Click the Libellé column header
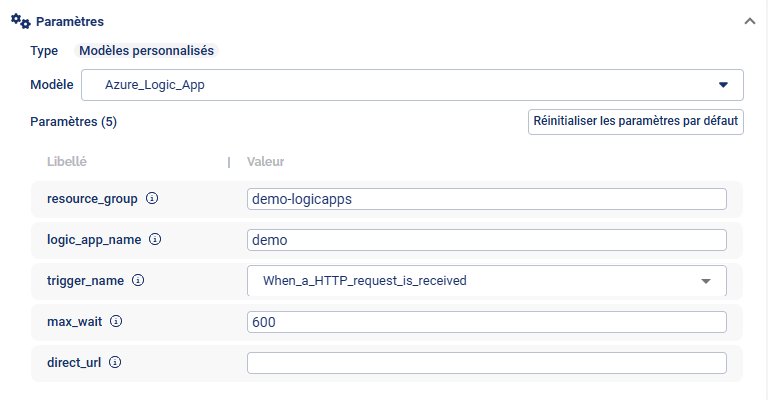The image size is (768, 400). [x=68, y=161]
